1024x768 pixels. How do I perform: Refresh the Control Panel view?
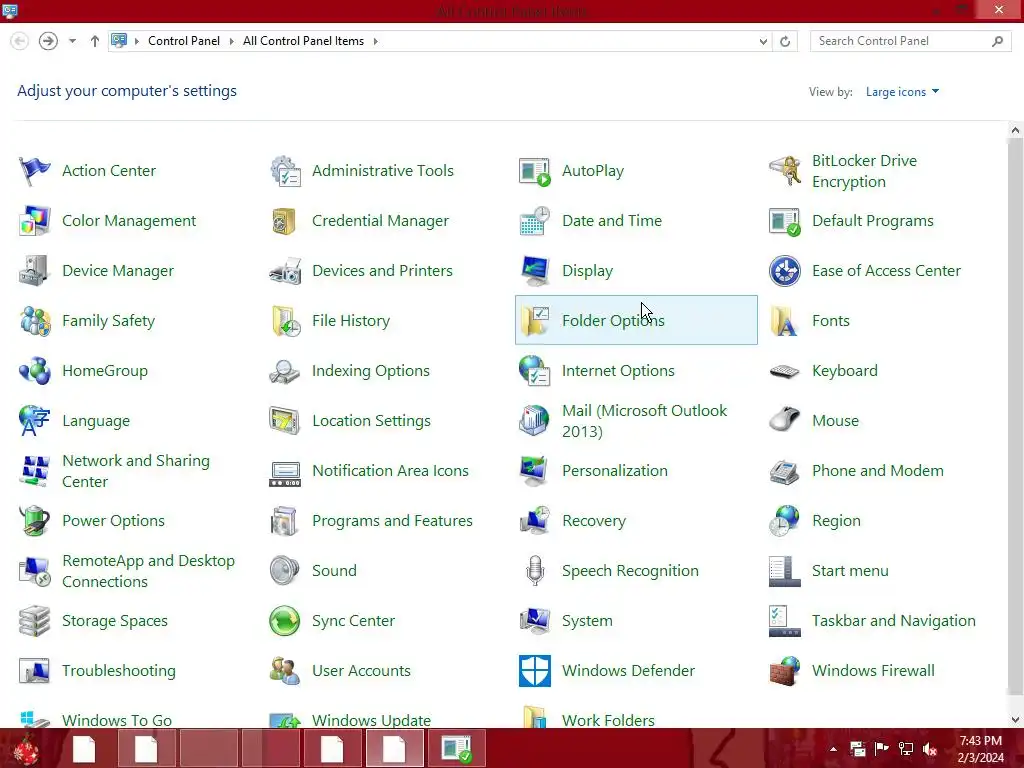[x=785, y=41]
